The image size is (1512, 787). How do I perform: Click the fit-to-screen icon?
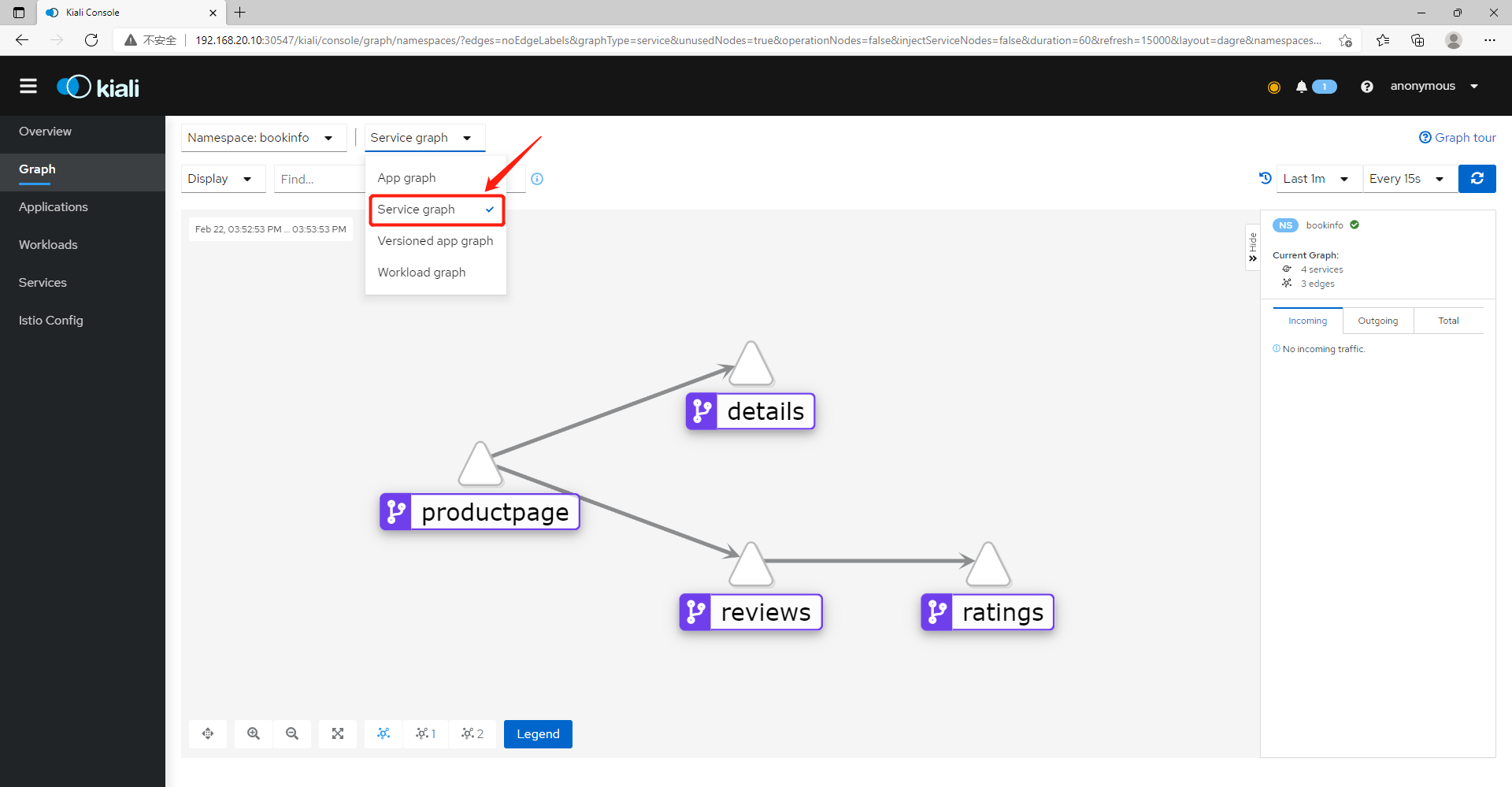coord(338,733)
